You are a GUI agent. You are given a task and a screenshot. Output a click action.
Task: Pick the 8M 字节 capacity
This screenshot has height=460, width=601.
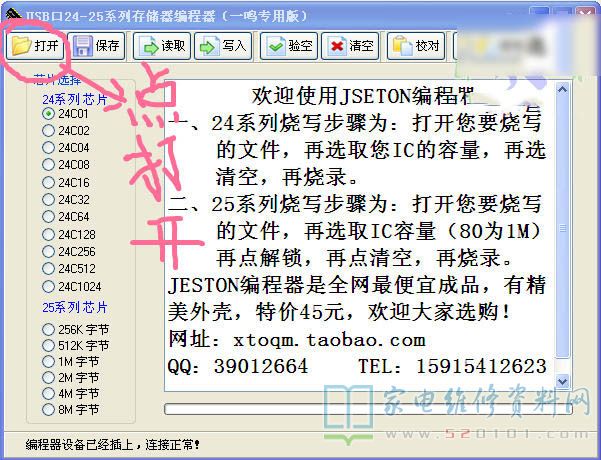(x=48, y=410)
